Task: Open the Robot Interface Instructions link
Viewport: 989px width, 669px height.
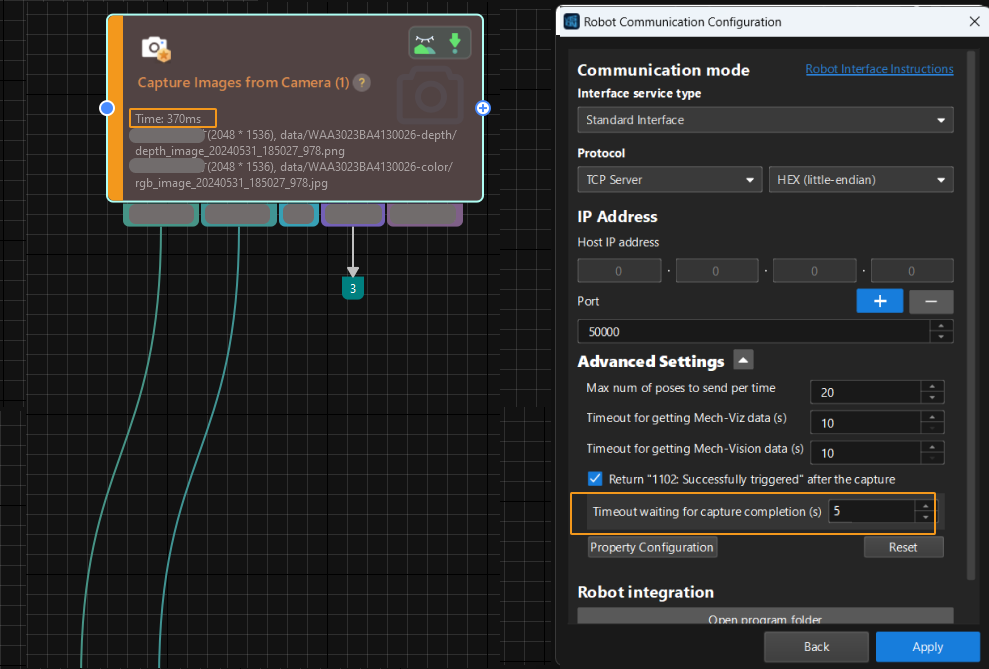Action: [x=879, y=69]
